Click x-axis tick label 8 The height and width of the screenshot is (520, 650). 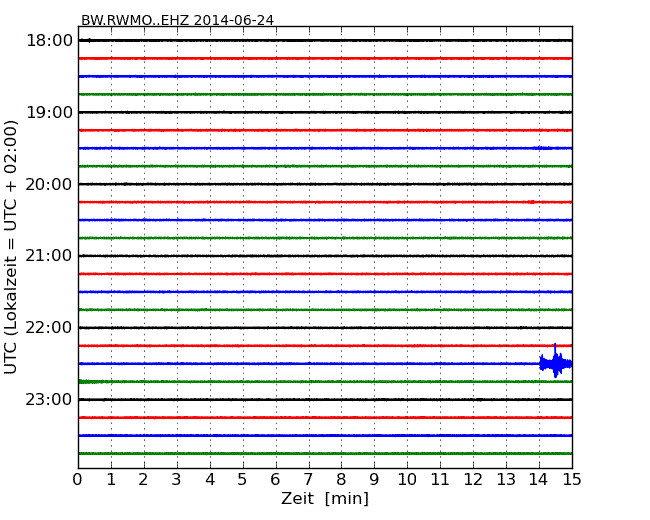341,479
